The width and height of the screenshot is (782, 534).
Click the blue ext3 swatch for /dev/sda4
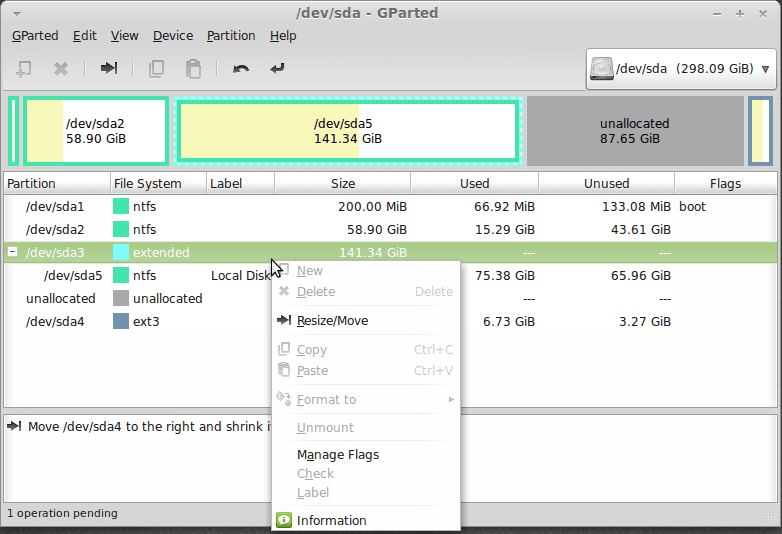pos(121,321)
